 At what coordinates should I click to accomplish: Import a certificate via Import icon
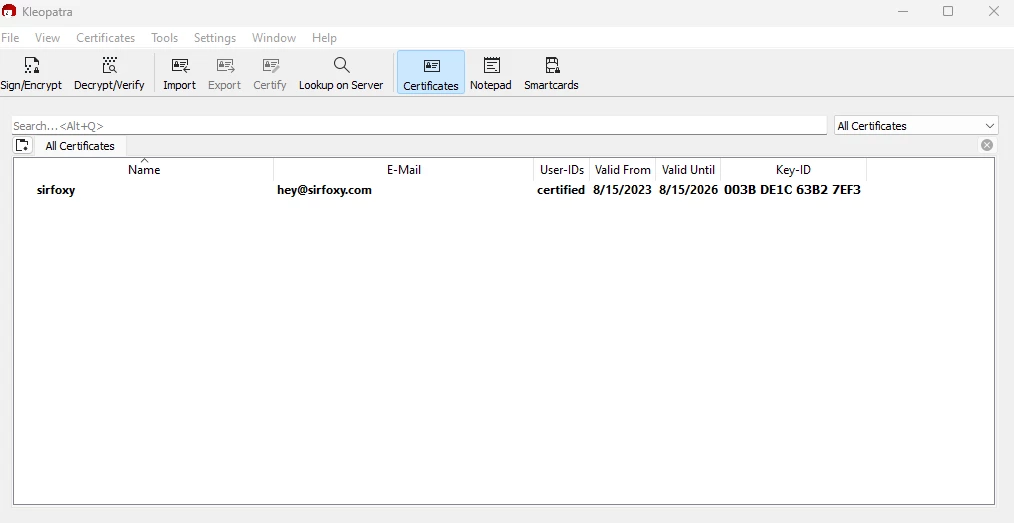(179, 74)
